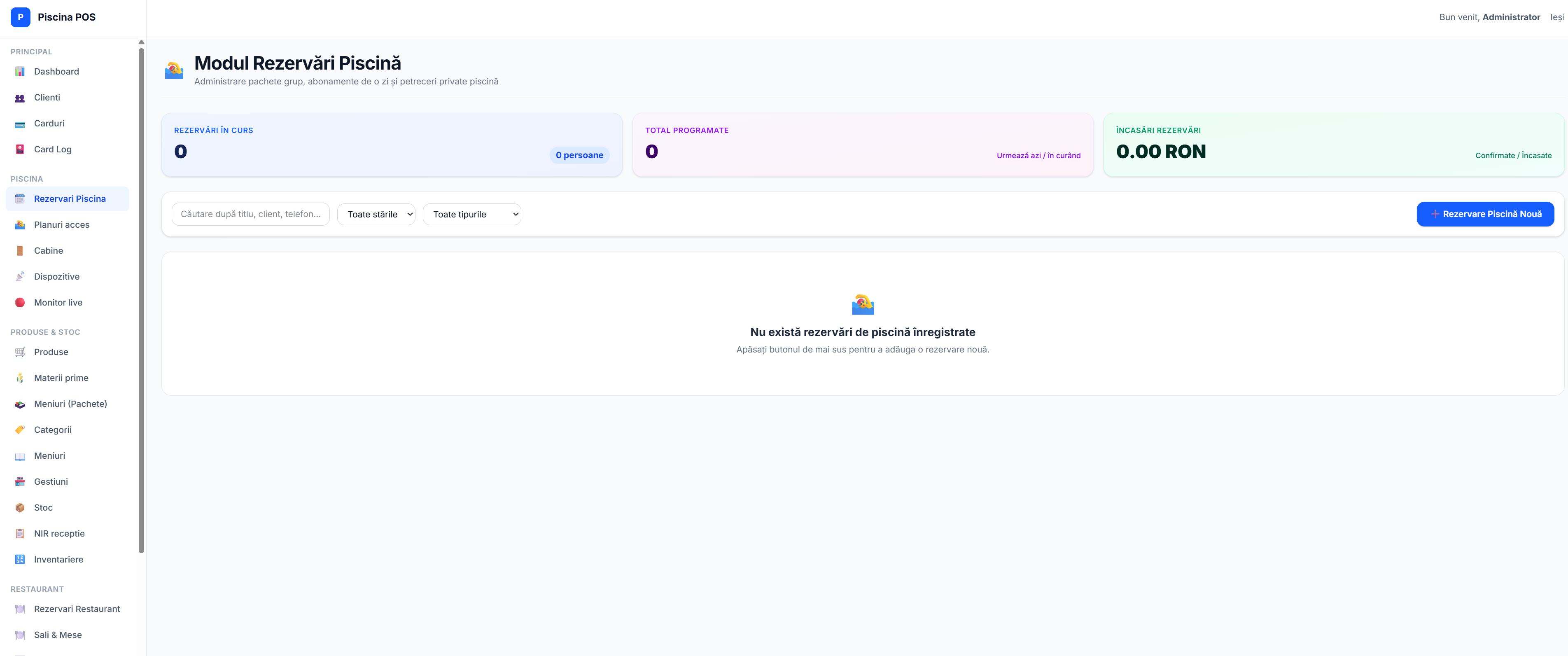Click the Dashboard chart icon
This screenshot has width=1568, height=656.
pyautogui.click(x=20, y=72)
